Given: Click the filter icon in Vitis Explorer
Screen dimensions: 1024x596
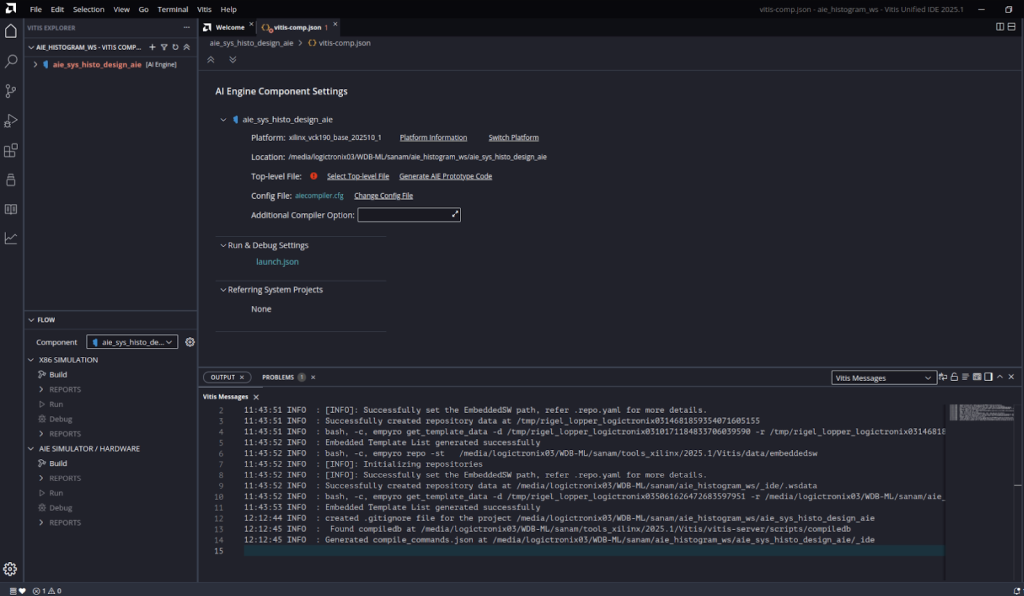Looking at the screenshot, I should tap(164, 47).
